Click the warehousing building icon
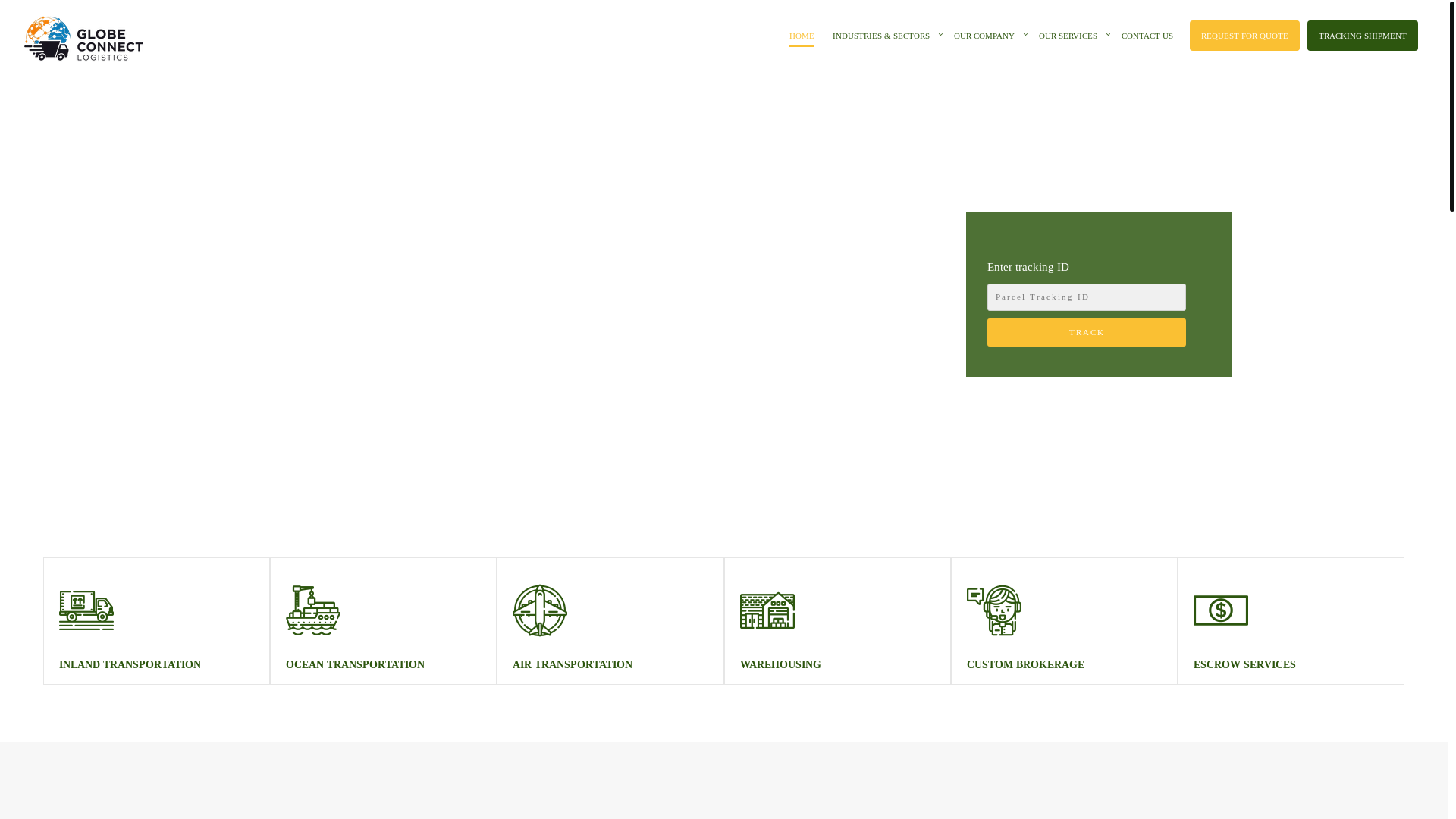Viewport: 1456px width, 819px height. pyautogui.click(x=767, y=610)
